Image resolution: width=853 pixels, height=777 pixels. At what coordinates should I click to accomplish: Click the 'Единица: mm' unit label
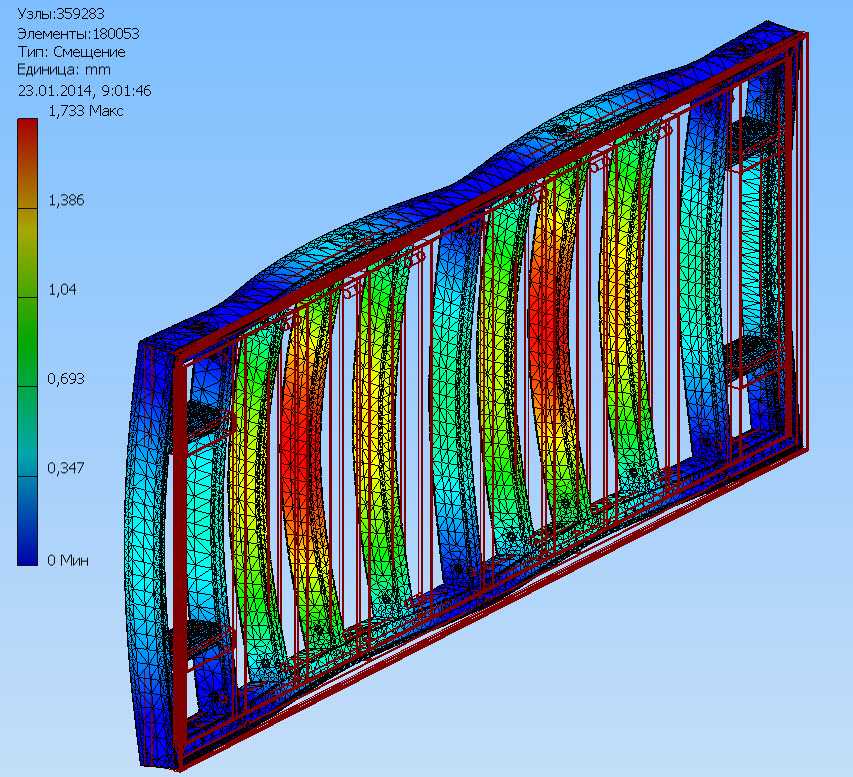pos(64,70)
